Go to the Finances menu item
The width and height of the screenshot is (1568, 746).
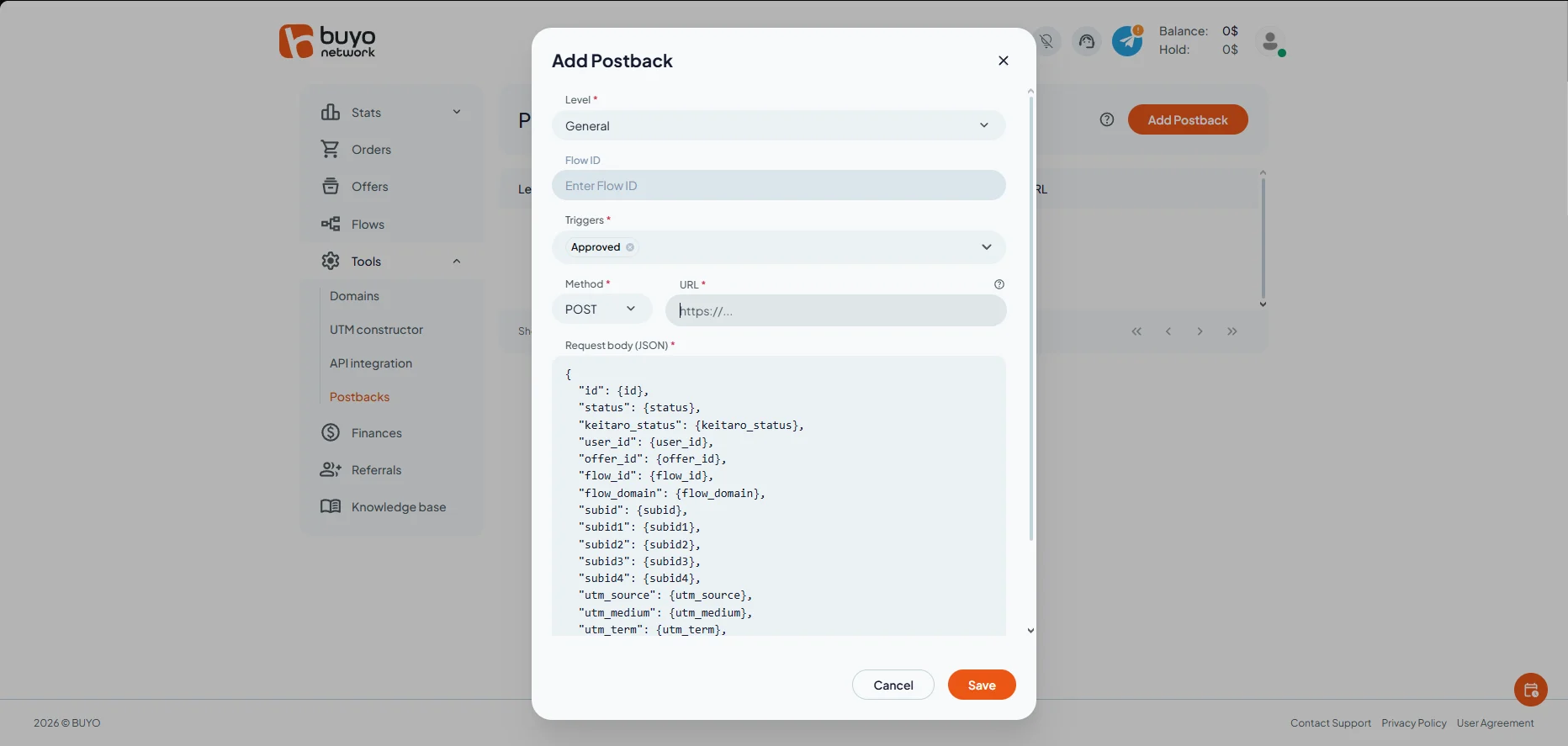coord(376,433)
